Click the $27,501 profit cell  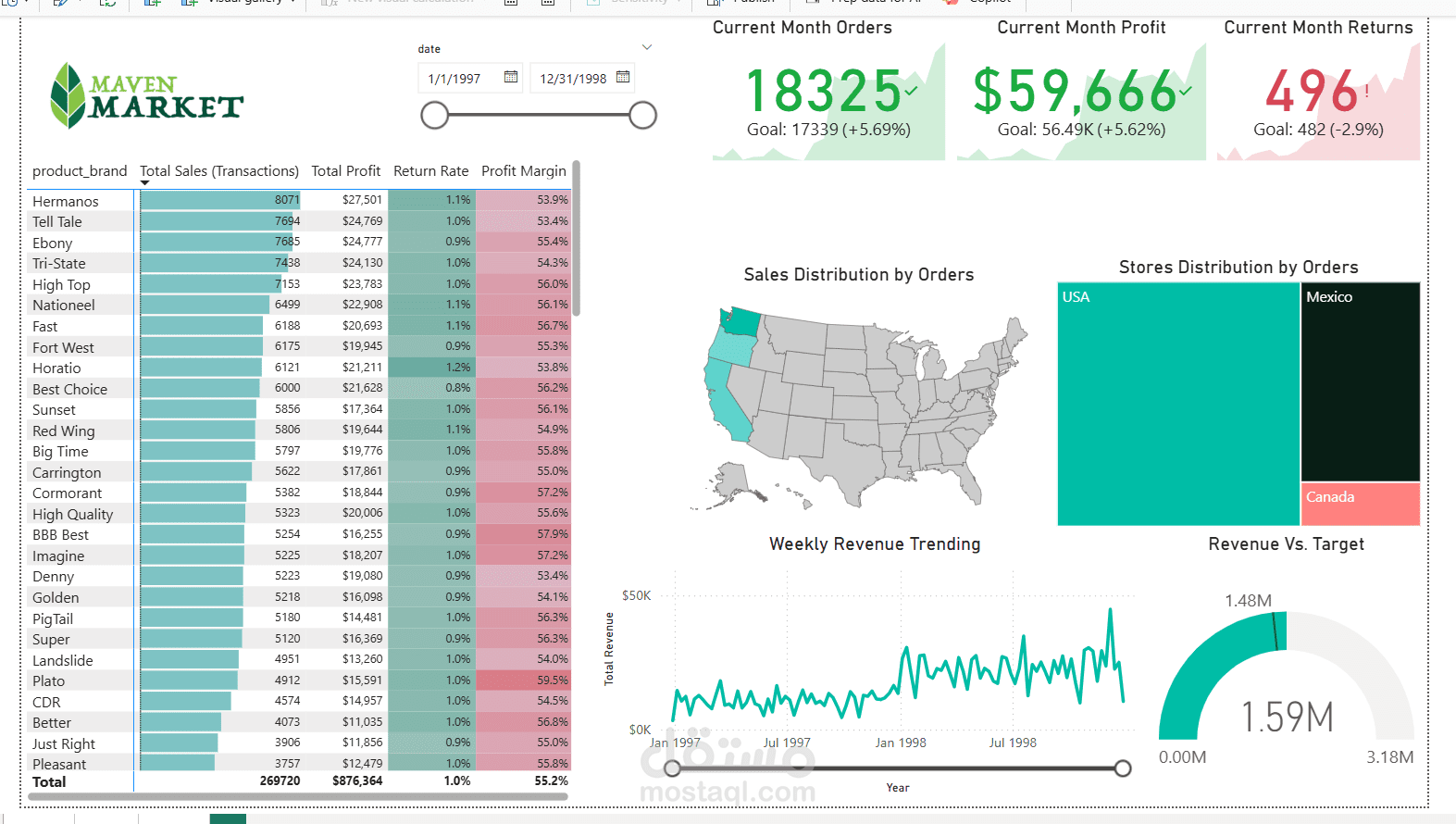(x=362, y=200)
